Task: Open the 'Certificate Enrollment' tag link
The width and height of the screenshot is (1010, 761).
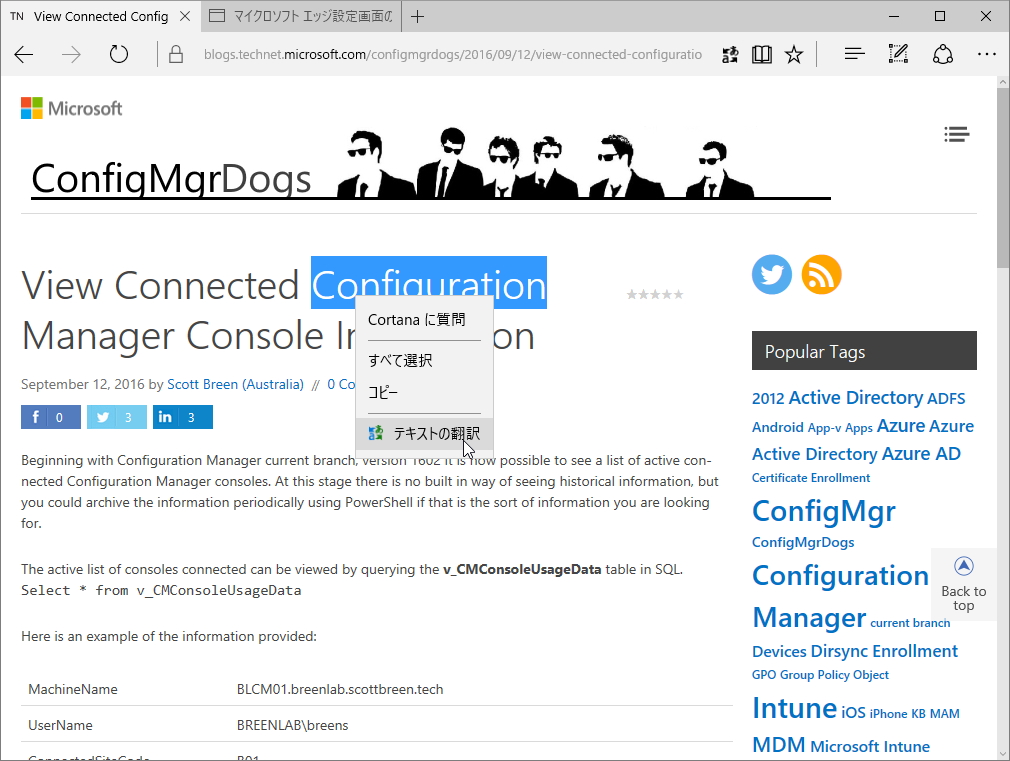Action: point(811,477)
